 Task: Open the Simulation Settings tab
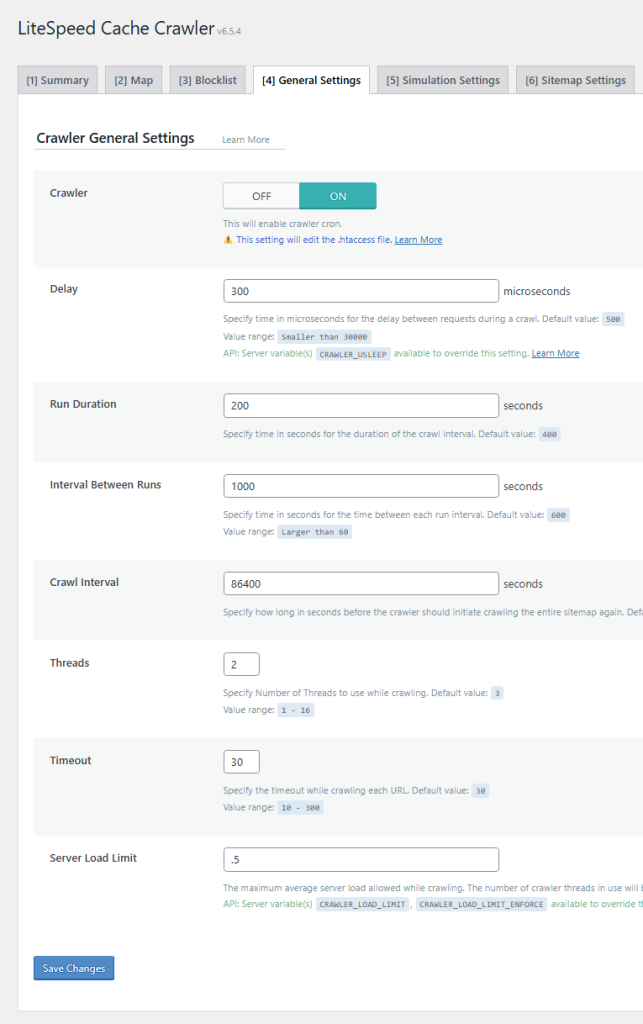click(442, 79)
